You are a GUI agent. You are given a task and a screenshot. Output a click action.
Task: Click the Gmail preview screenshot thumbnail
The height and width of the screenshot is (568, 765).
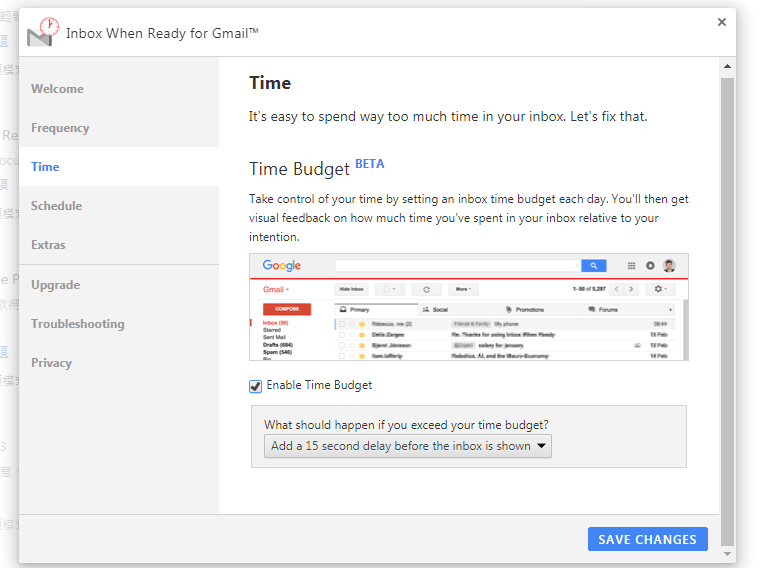coord(468,306)
